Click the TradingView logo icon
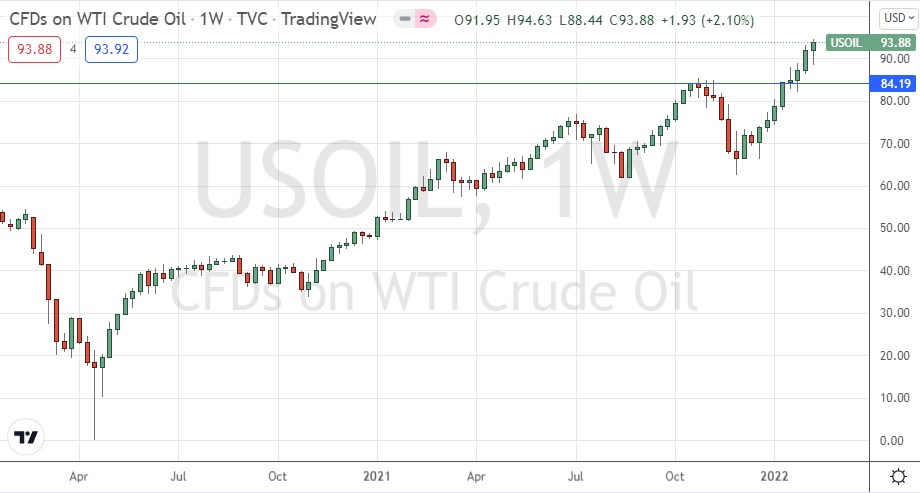Image resolution: width=920 pixels, height=493 pixels. point(27,438)
